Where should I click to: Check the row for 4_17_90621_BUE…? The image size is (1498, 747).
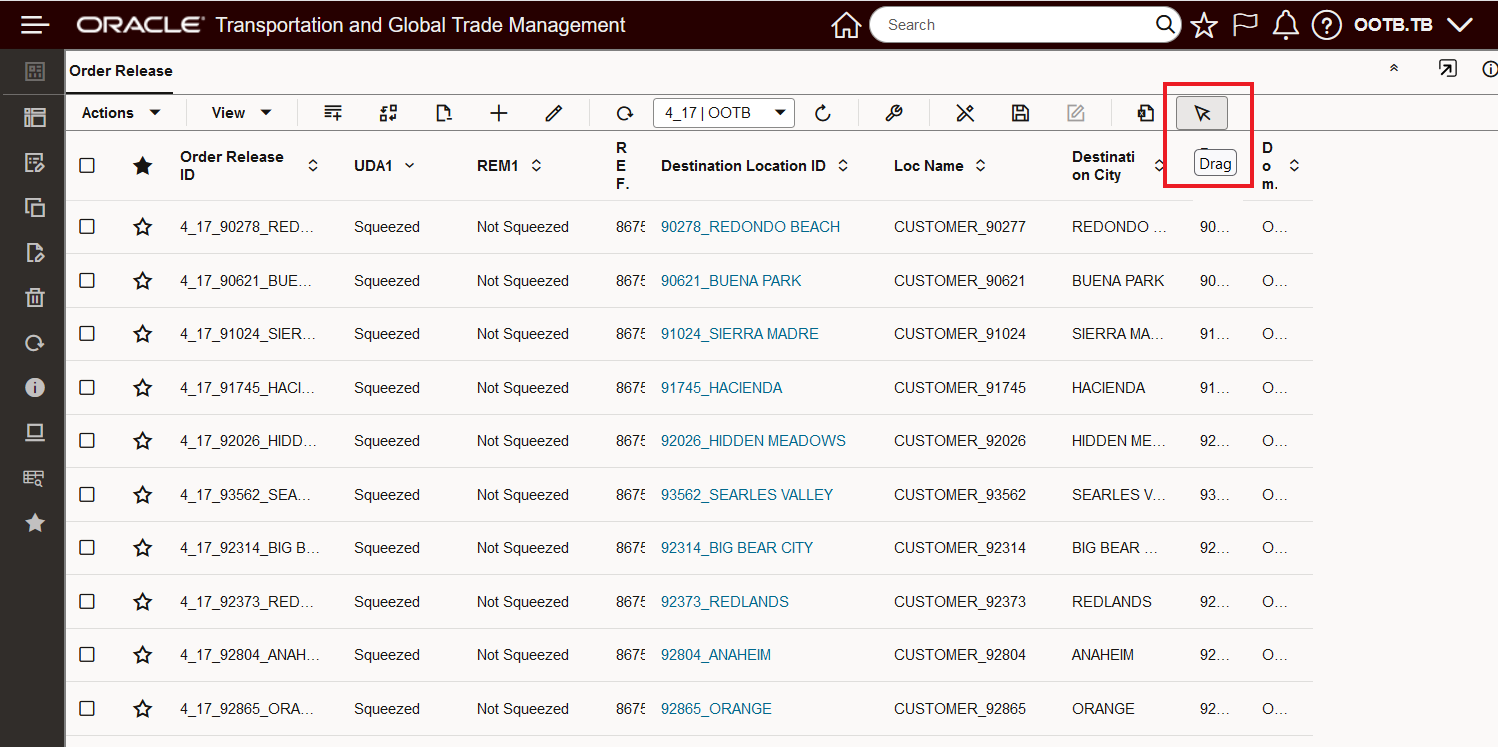point(87,281)
